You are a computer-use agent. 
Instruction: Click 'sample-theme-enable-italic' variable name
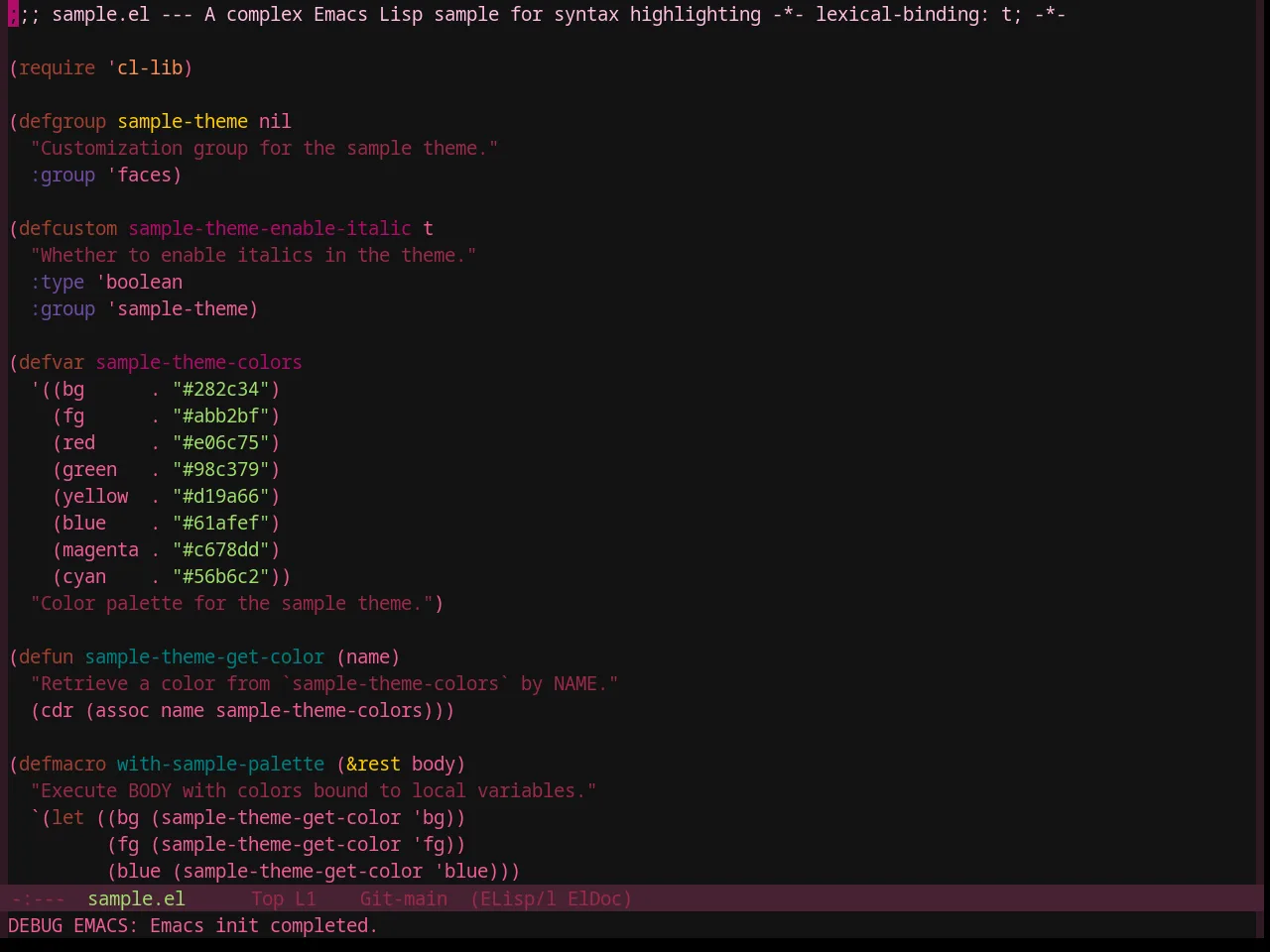click(270, 228)
